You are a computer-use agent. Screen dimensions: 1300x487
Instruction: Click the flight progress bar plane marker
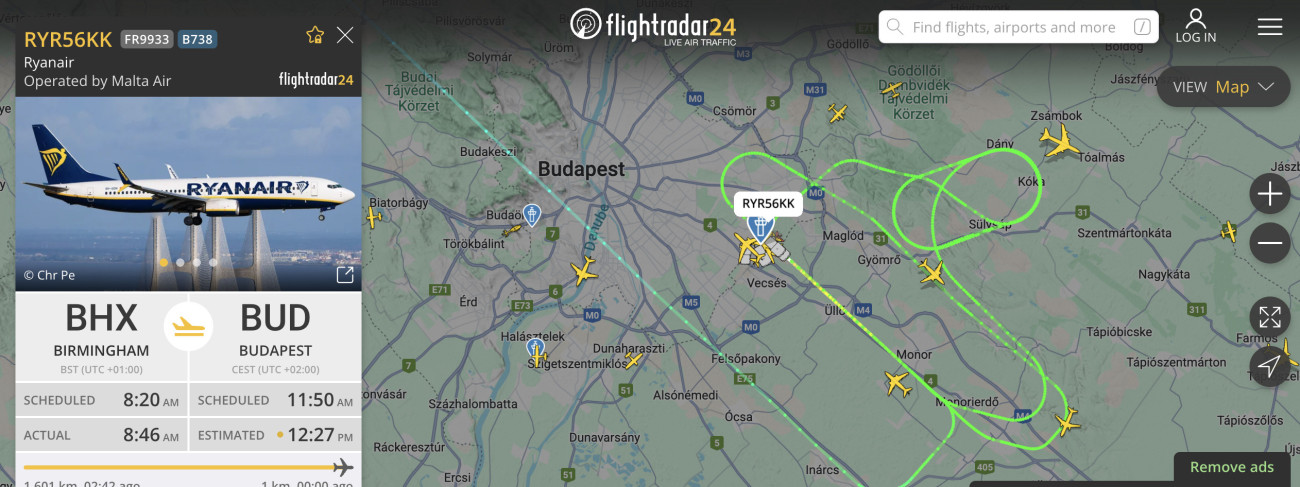pyautogui.click(x=343, y=467)
